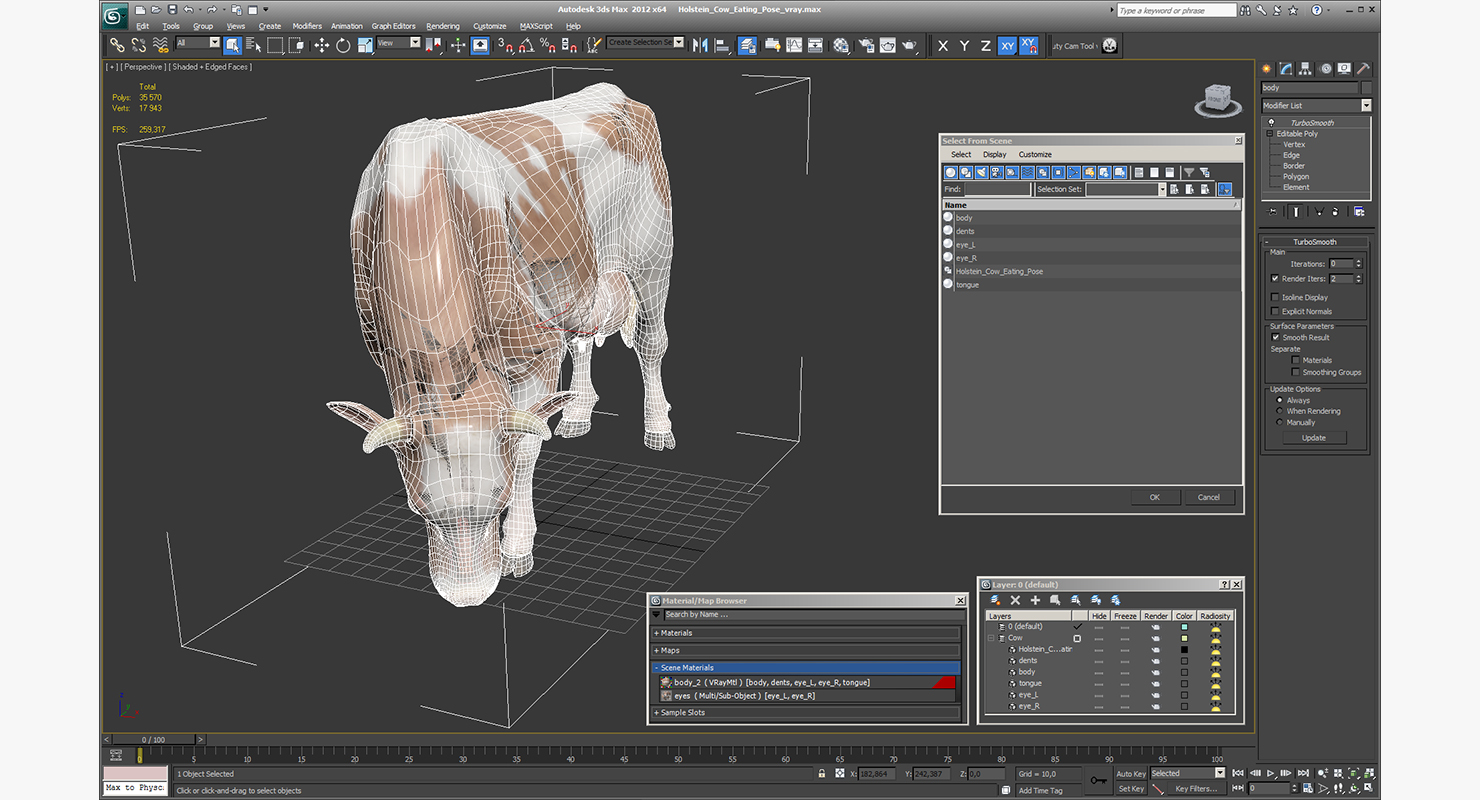Click the Set Key button
The height and width of the screenshot is (800, 1480).
[1131, 789]
